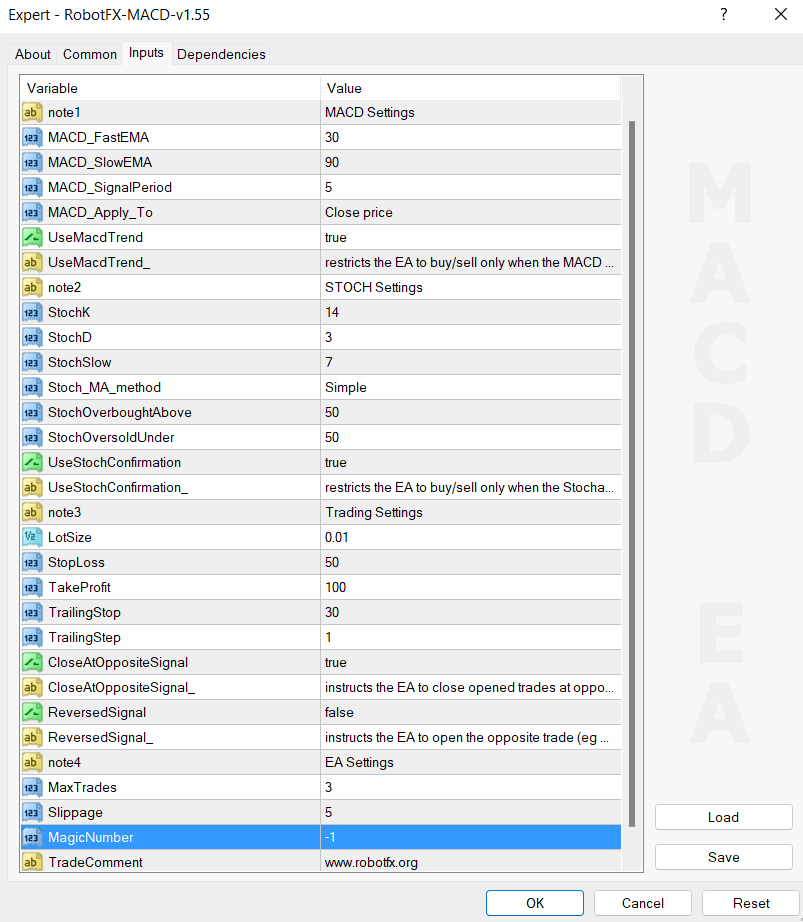Screen dimensions: 803x922
Task: Click the integer icon beside StochOverboughtAbove
Action: (x=32, y=412)
